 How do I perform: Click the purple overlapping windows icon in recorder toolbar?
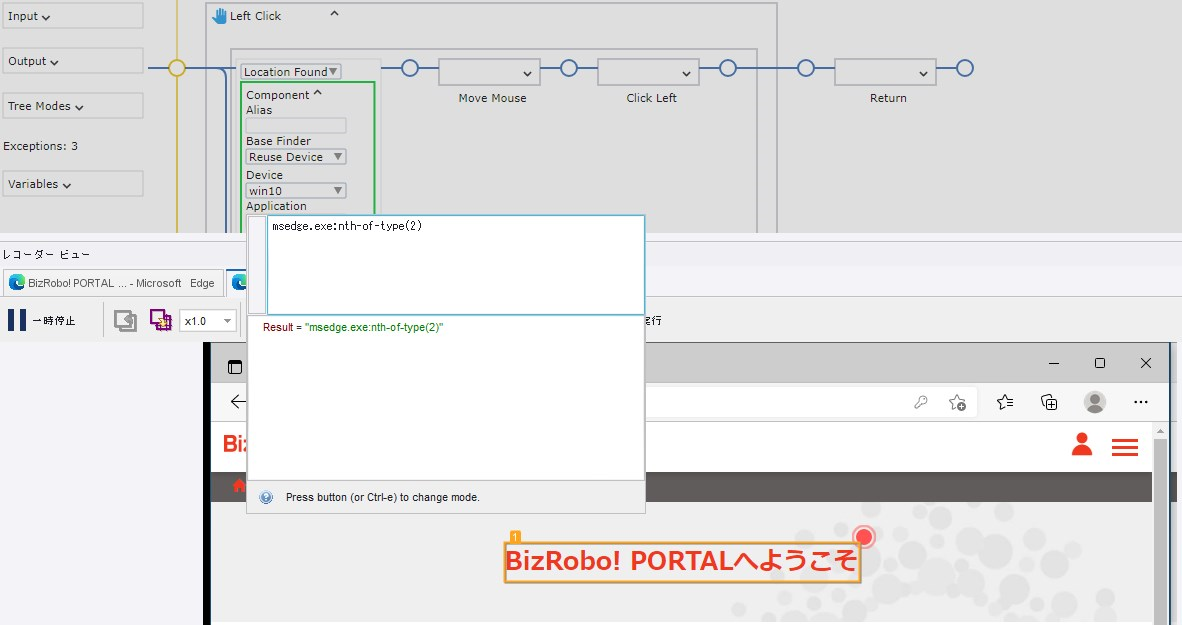point(161,320)
